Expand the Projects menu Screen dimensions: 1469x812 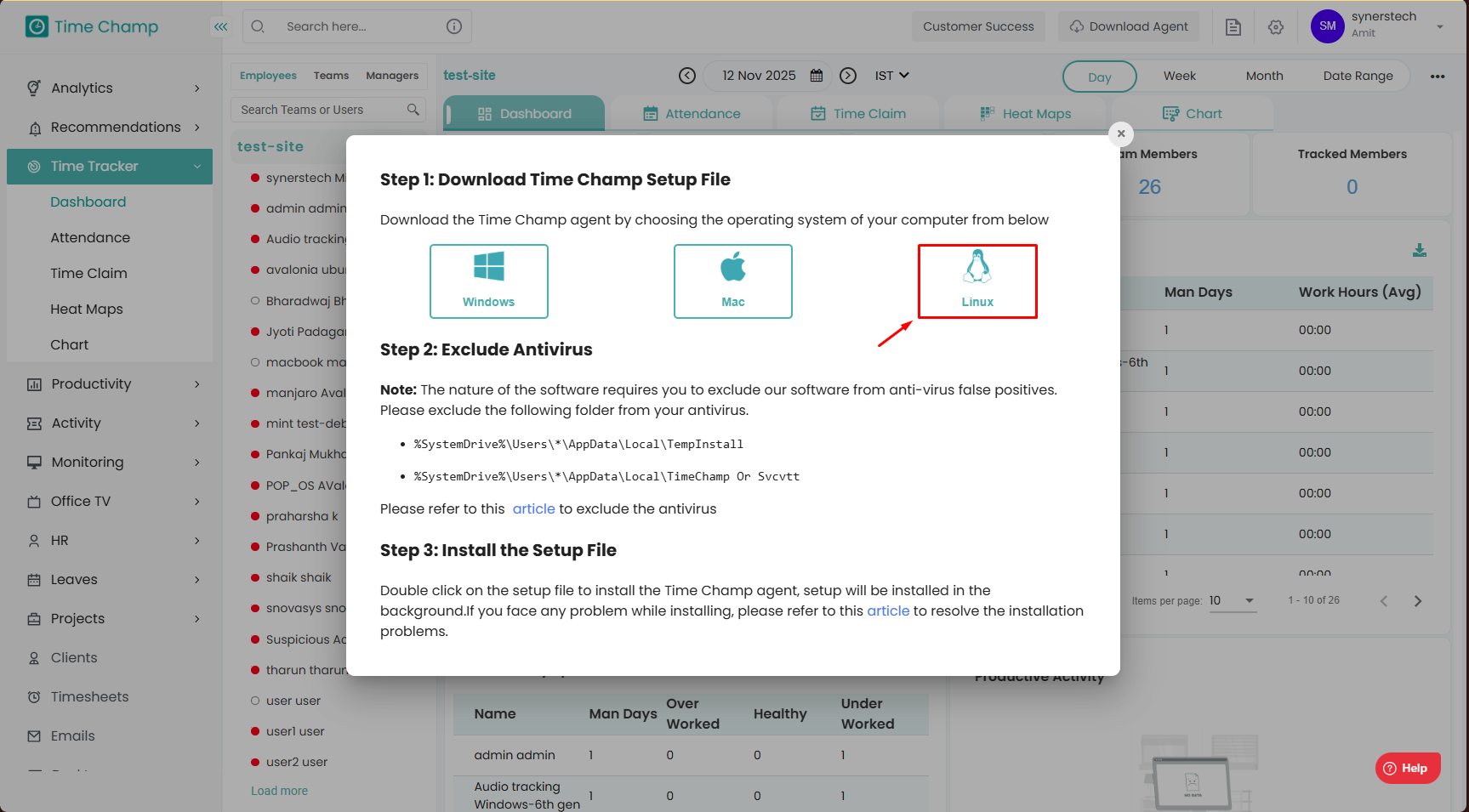point(110,618)
